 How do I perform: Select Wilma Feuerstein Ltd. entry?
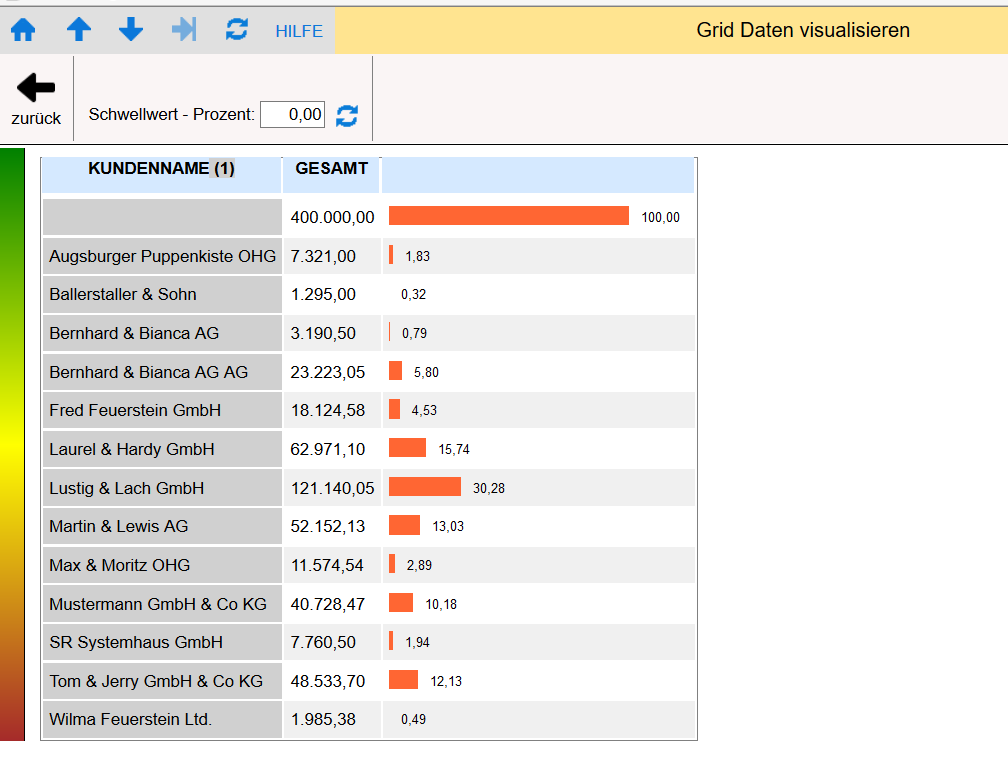[x=130, y=719]
